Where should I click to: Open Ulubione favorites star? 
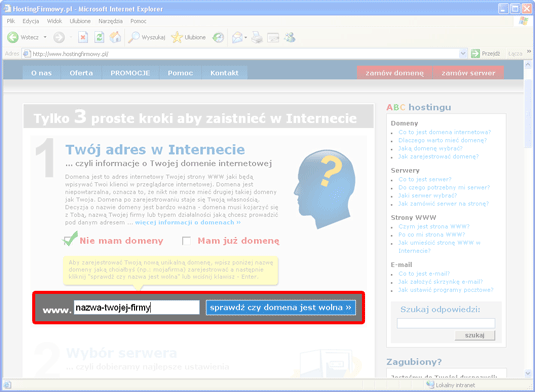click(177, 37)
